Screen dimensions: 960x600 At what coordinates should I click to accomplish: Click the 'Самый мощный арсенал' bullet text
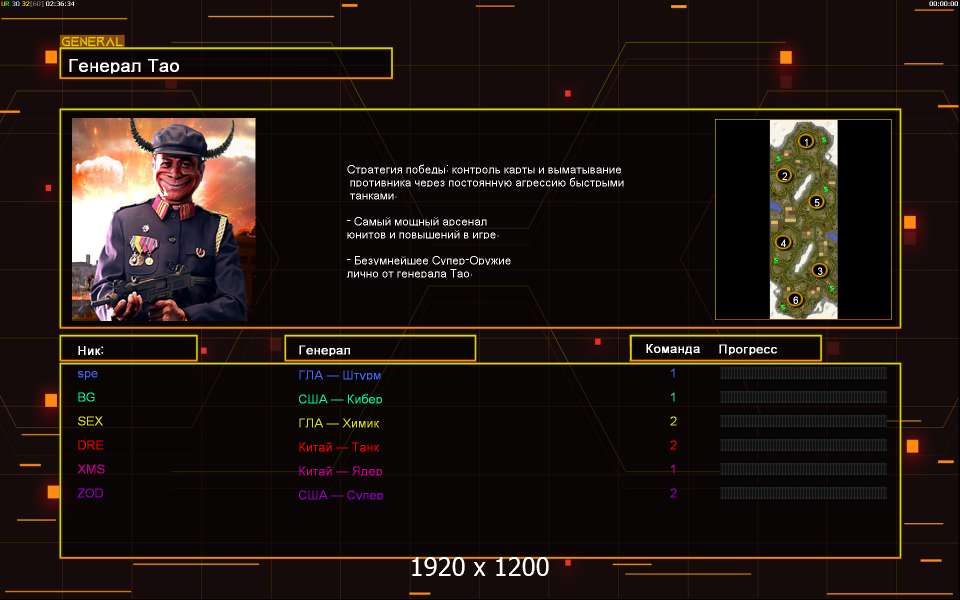tap(422, 228)
